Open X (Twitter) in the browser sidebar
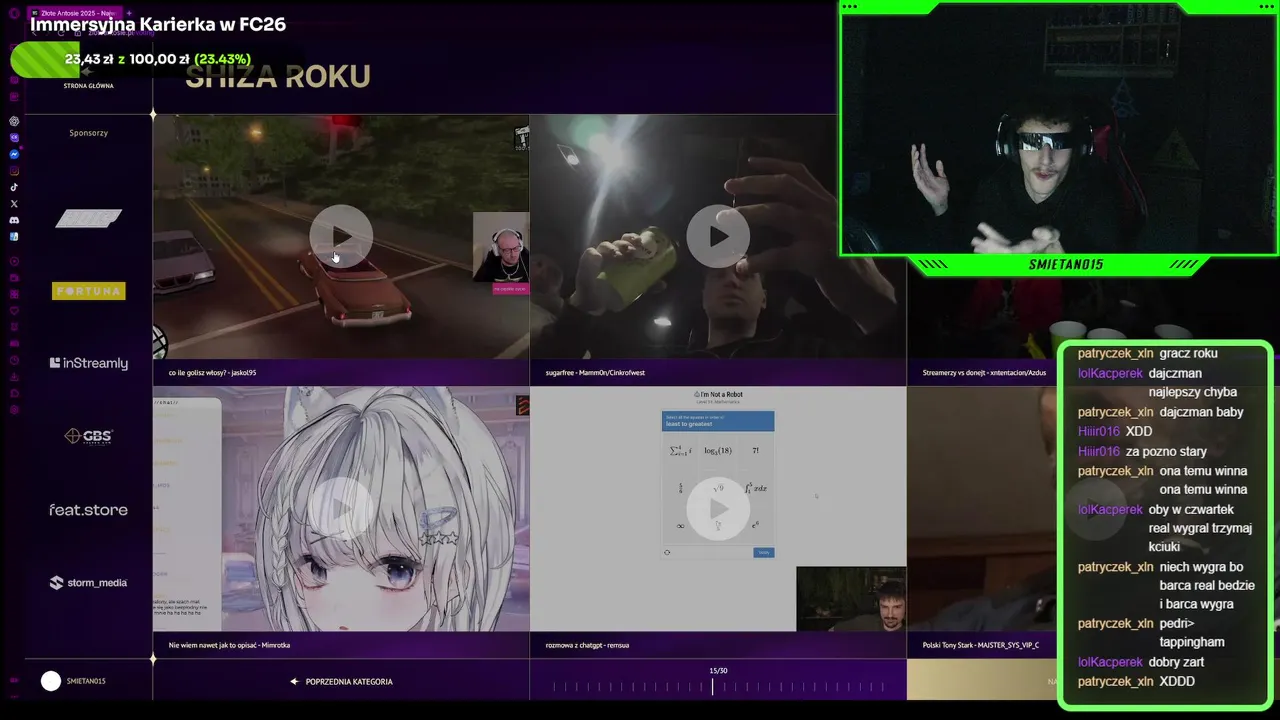Screen dimensions: 1280x720 [x=14, y=203]
